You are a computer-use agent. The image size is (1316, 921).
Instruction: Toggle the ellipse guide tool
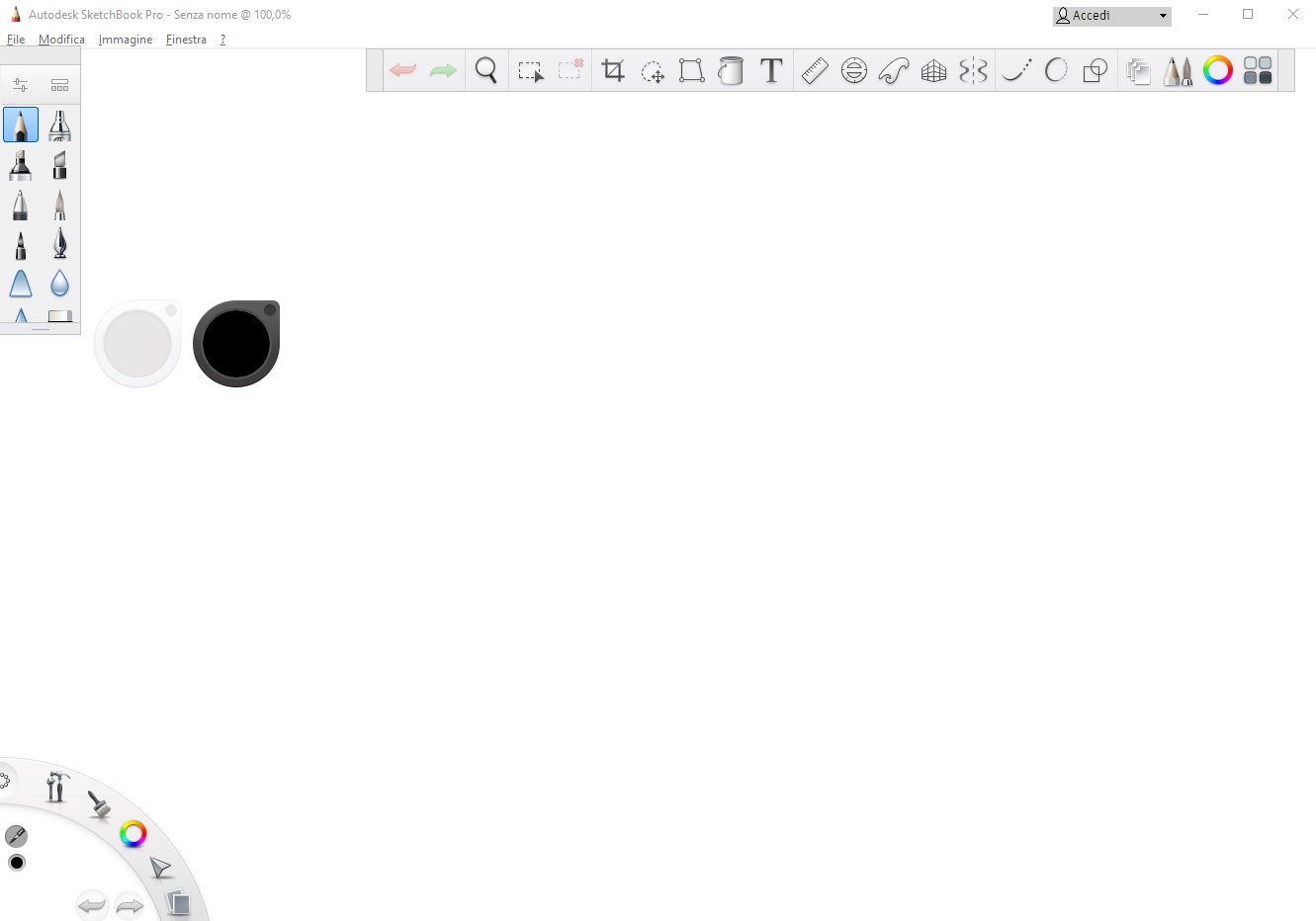(854, 70)
